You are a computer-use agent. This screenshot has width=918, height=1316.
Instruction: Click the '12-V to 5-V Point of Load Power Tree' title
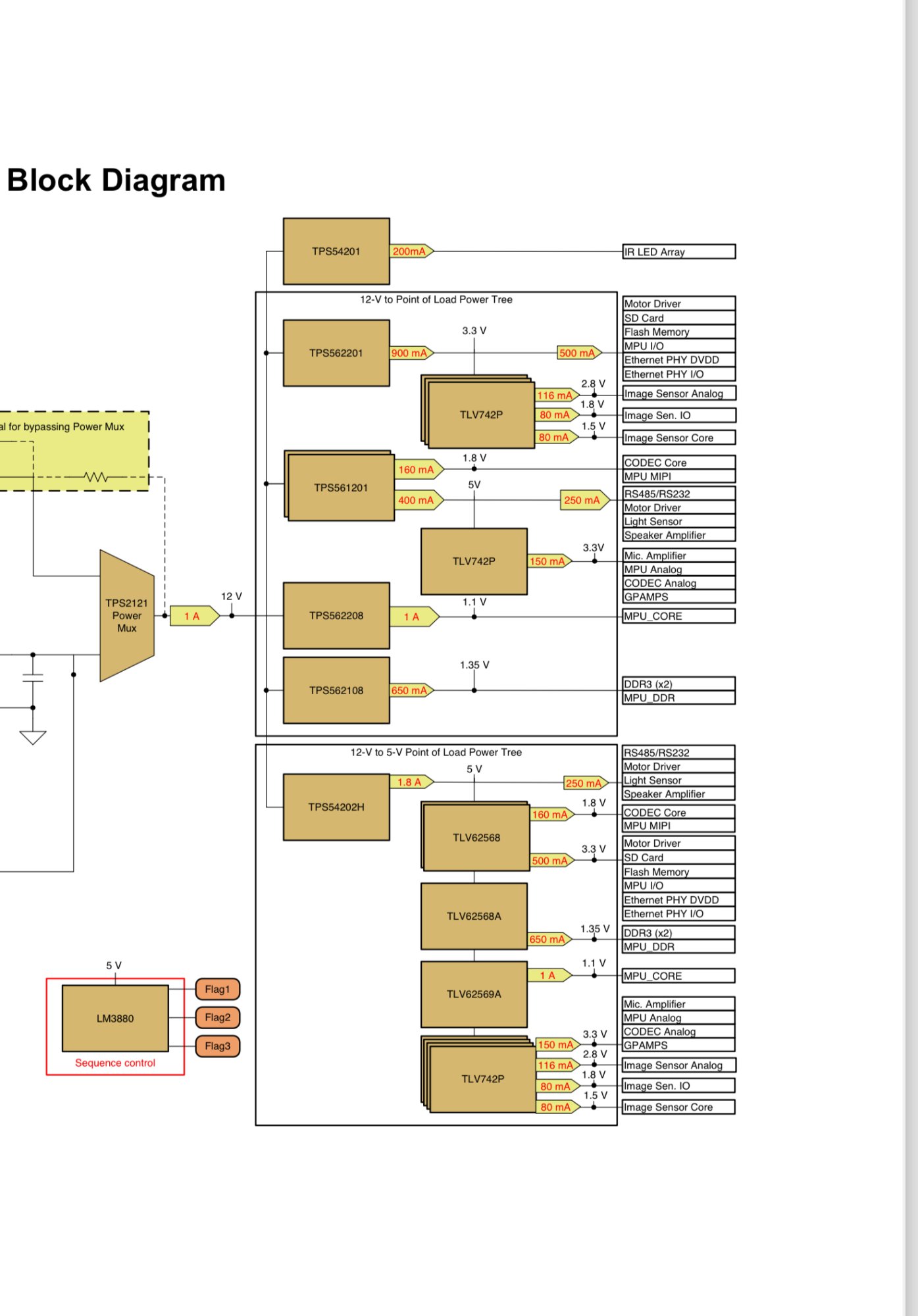(x=436, y=752)
